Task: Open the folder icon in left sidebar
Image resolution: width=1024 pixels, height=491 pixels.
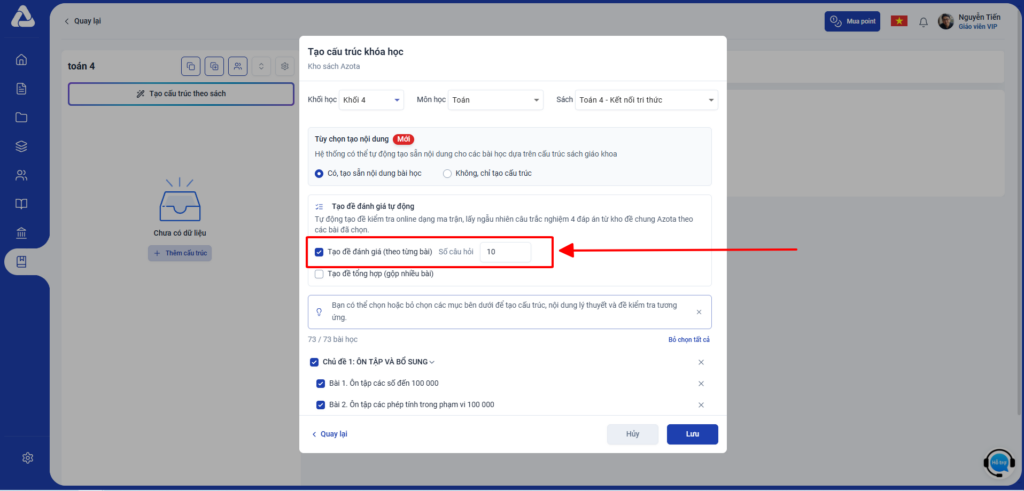Action: [x=22, y=118]
